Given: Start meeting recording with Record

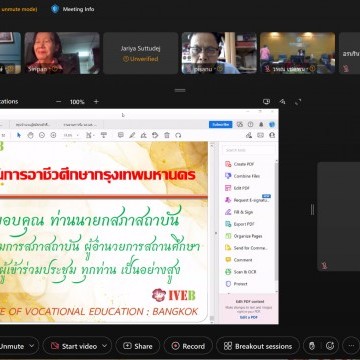Looking at the screenshot, I should pos(188,346).
